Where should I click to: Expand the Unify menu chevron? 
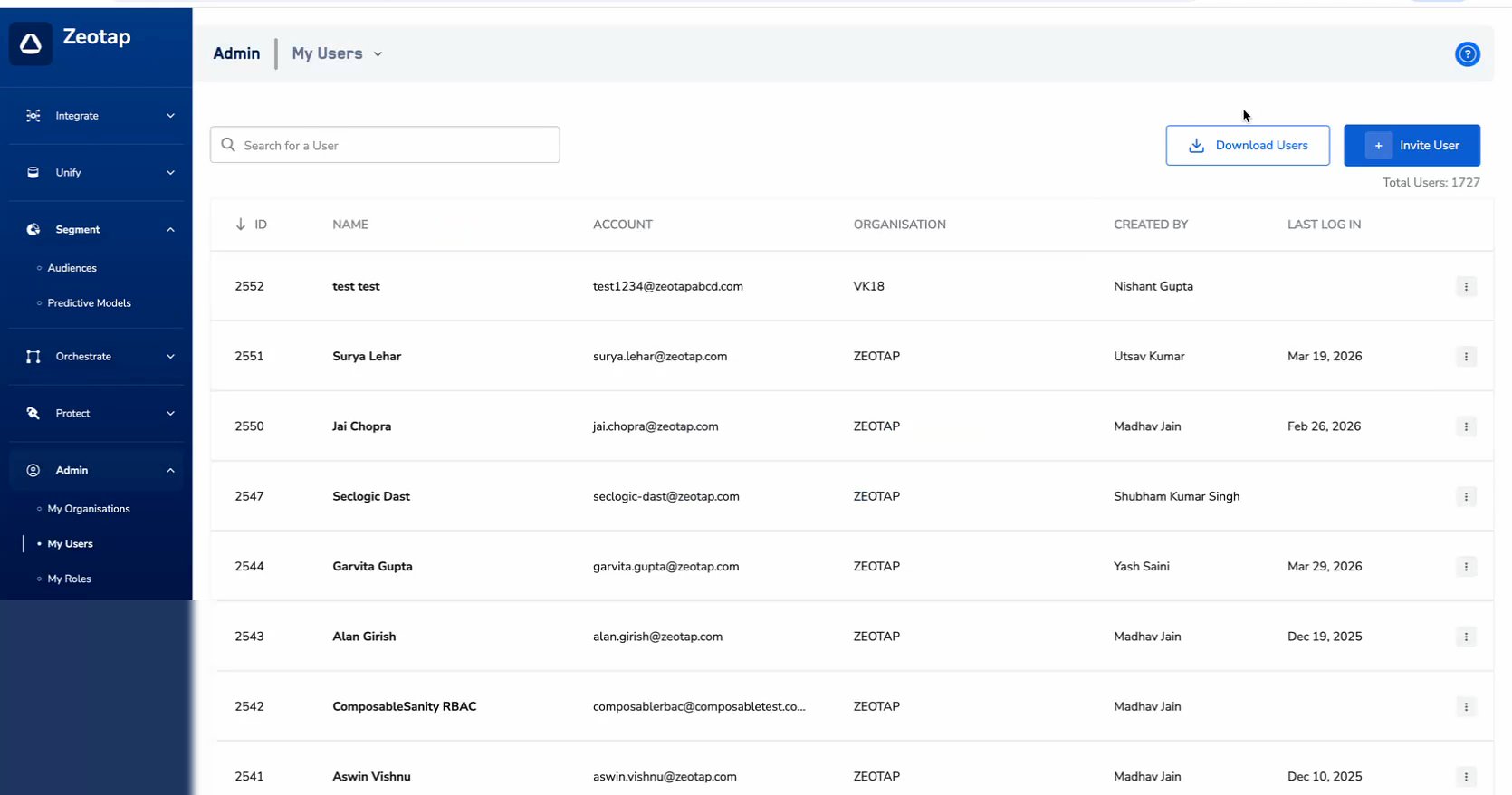click(x=170, y=172)
